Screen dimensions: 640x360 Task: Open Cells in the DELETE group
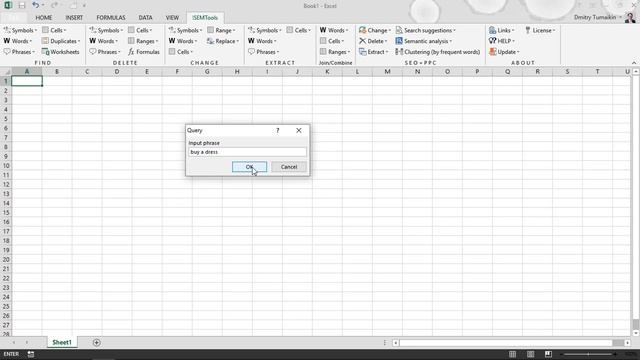pos(140,30)
